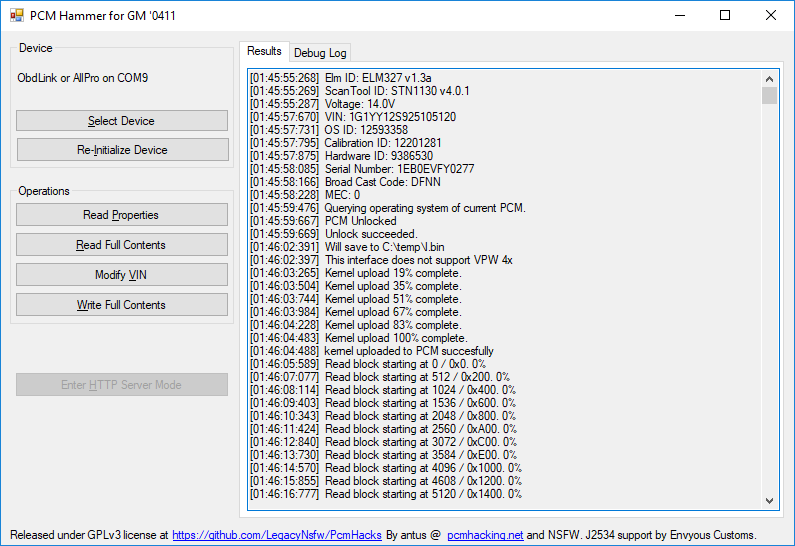
Task: Open the GitHub PcmHacks link
Action: click(277, 535)
